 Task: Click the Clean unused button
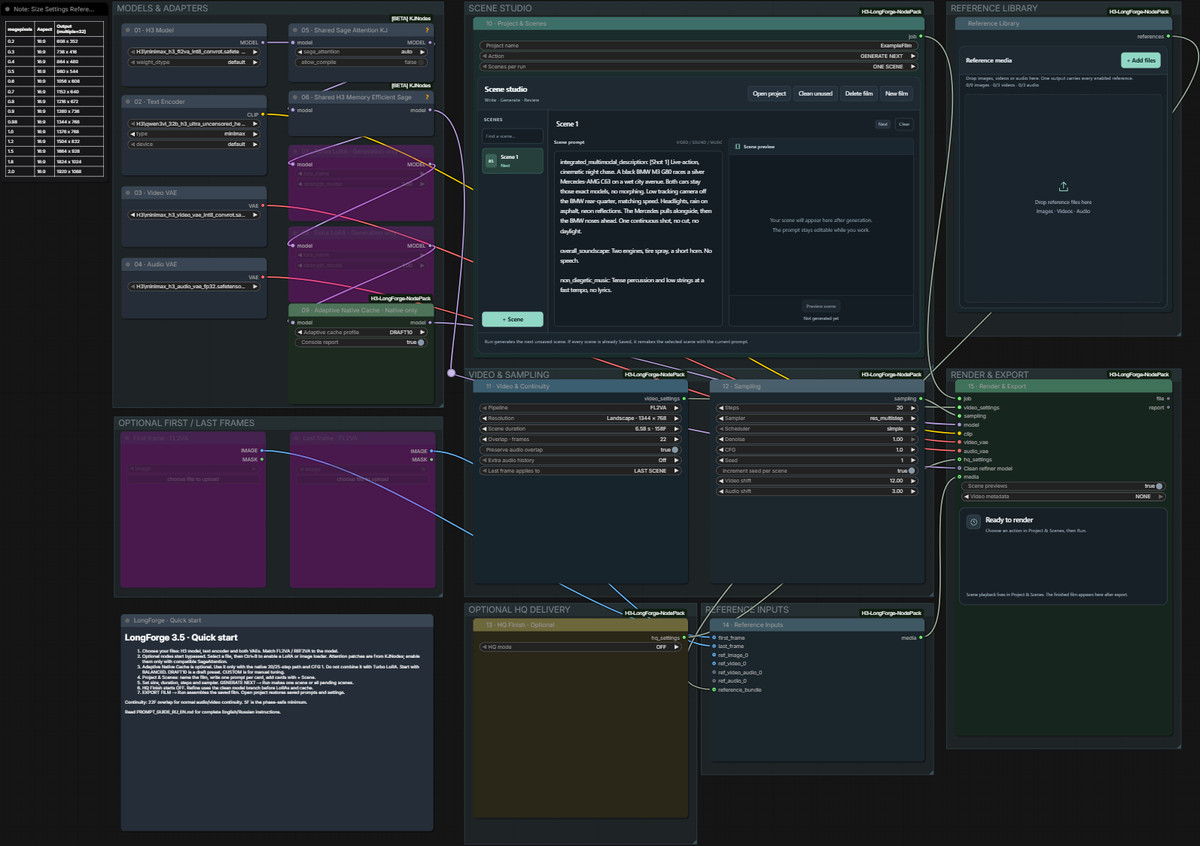[x=816, y=94]
